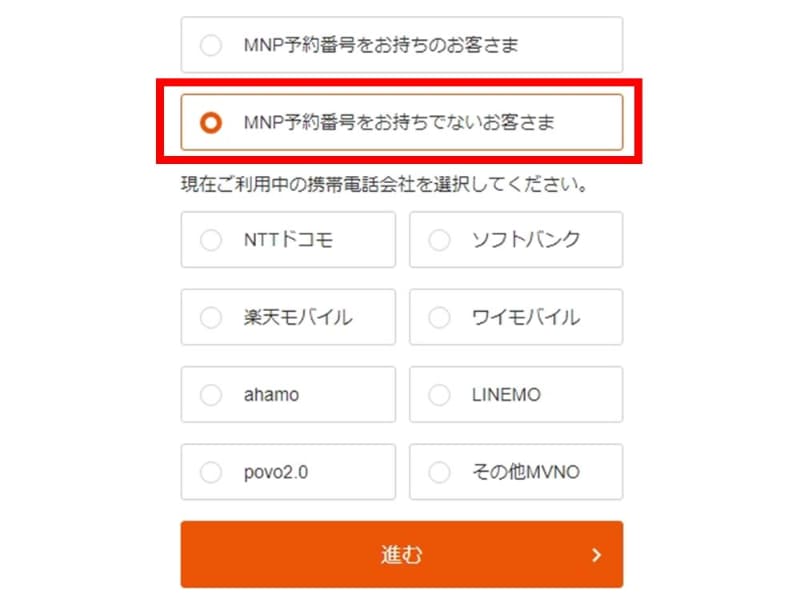
Task: Pick ahamo as your current provider
Action: [x=211, y=395]
